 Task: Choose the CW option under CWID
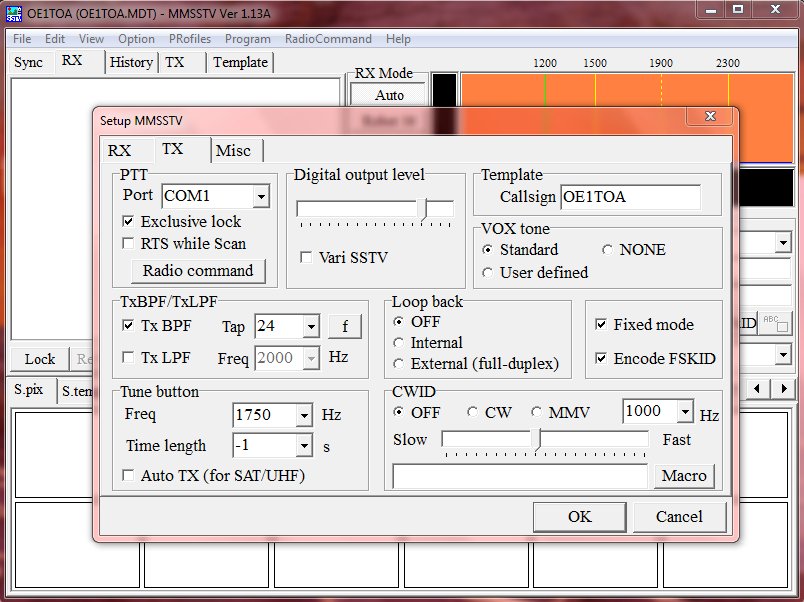(473, 412)
